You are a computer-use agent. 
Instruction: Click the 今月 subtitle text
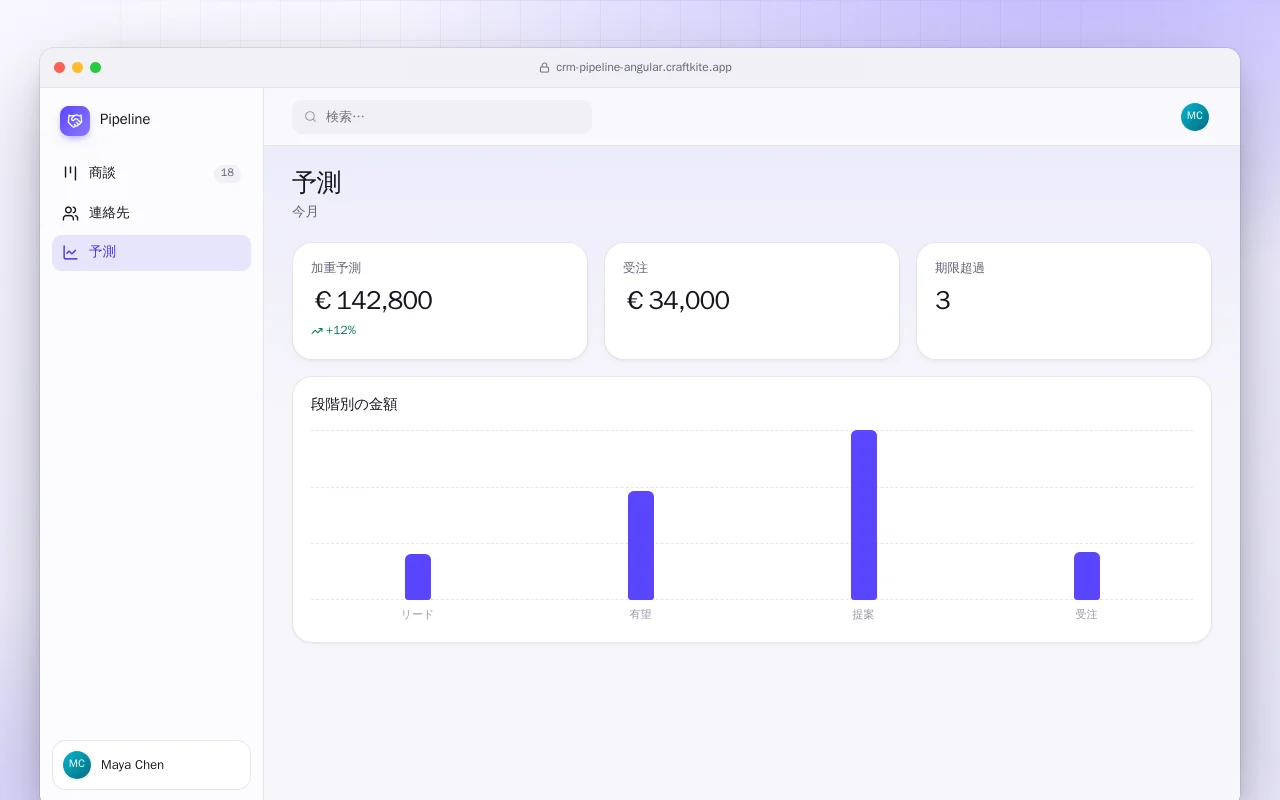tap(305, 212)
